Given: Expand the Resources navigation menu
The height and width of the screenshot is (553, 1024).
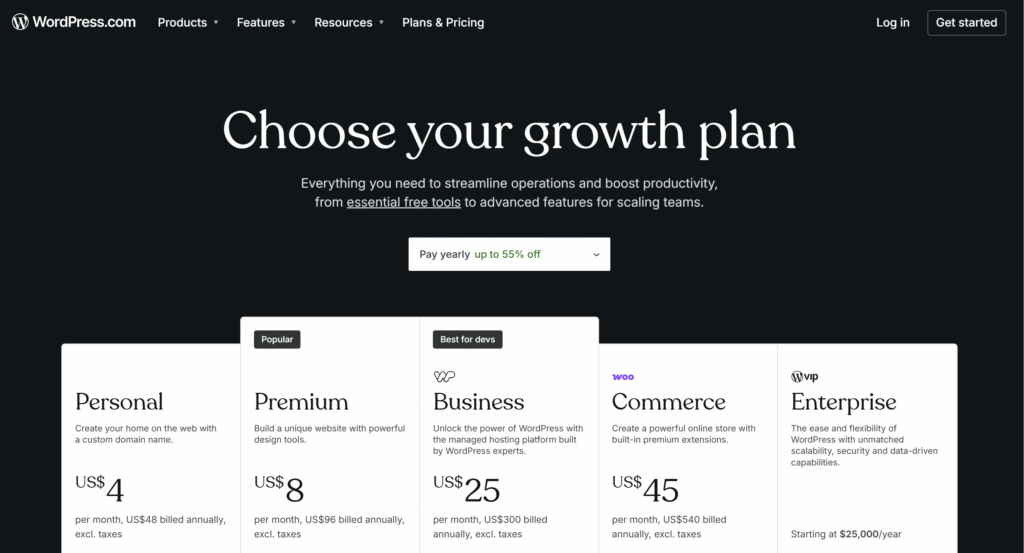Looking at the screenshot, I should coord(349,22).
